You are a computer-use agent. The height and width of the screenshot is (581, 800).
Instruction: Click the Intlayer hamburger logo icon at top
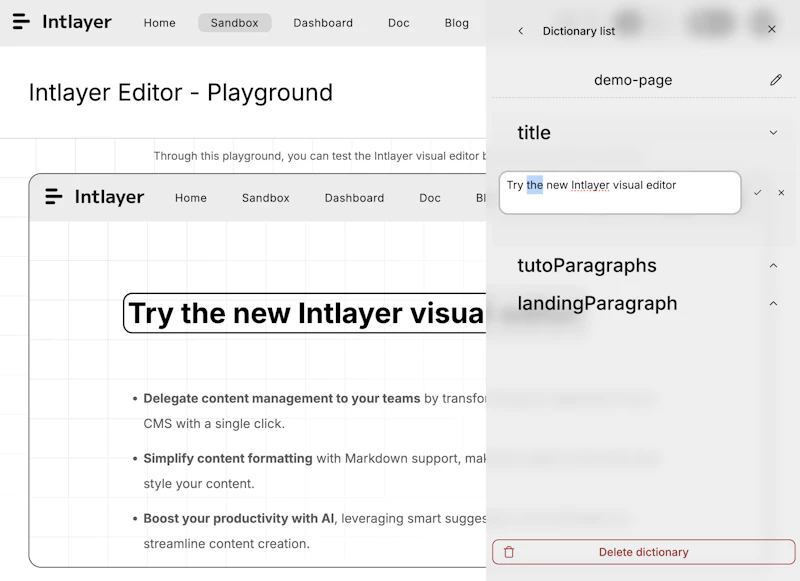(x=21, y=21)
